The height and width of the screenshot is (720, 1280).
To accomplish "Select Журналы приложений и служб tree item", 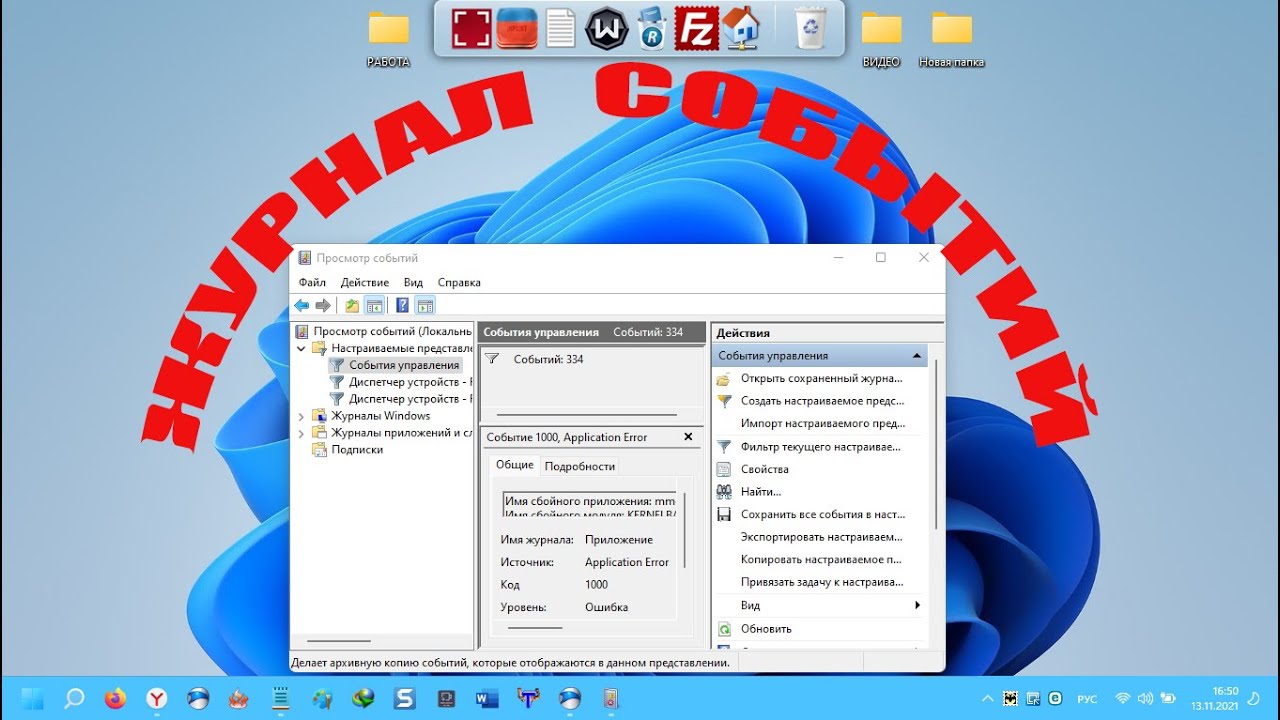I will click(401, 433).
